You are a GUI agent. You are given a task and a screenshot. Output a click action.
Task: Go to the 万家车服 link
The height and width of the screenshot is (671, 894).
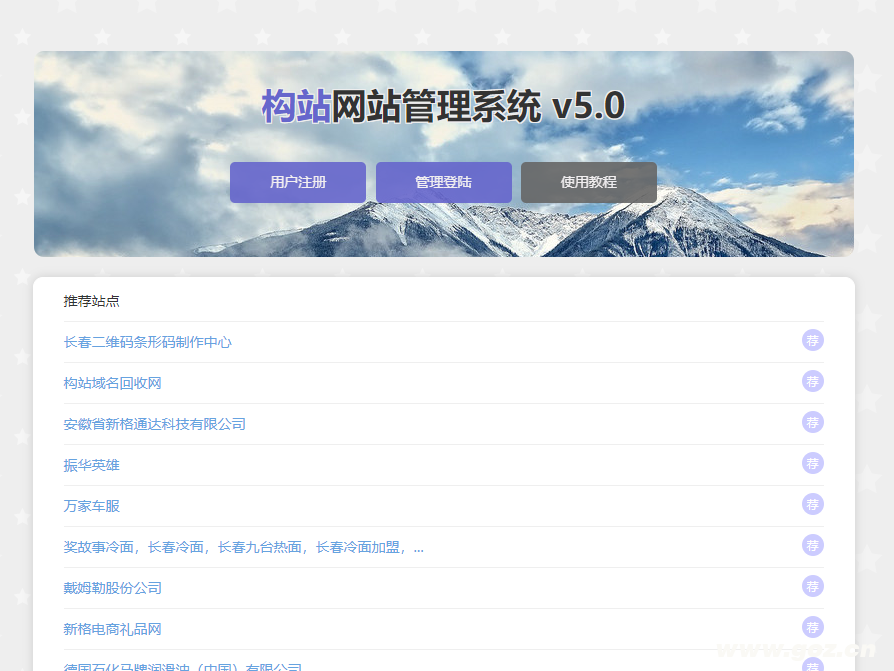(x=92, y=506)
